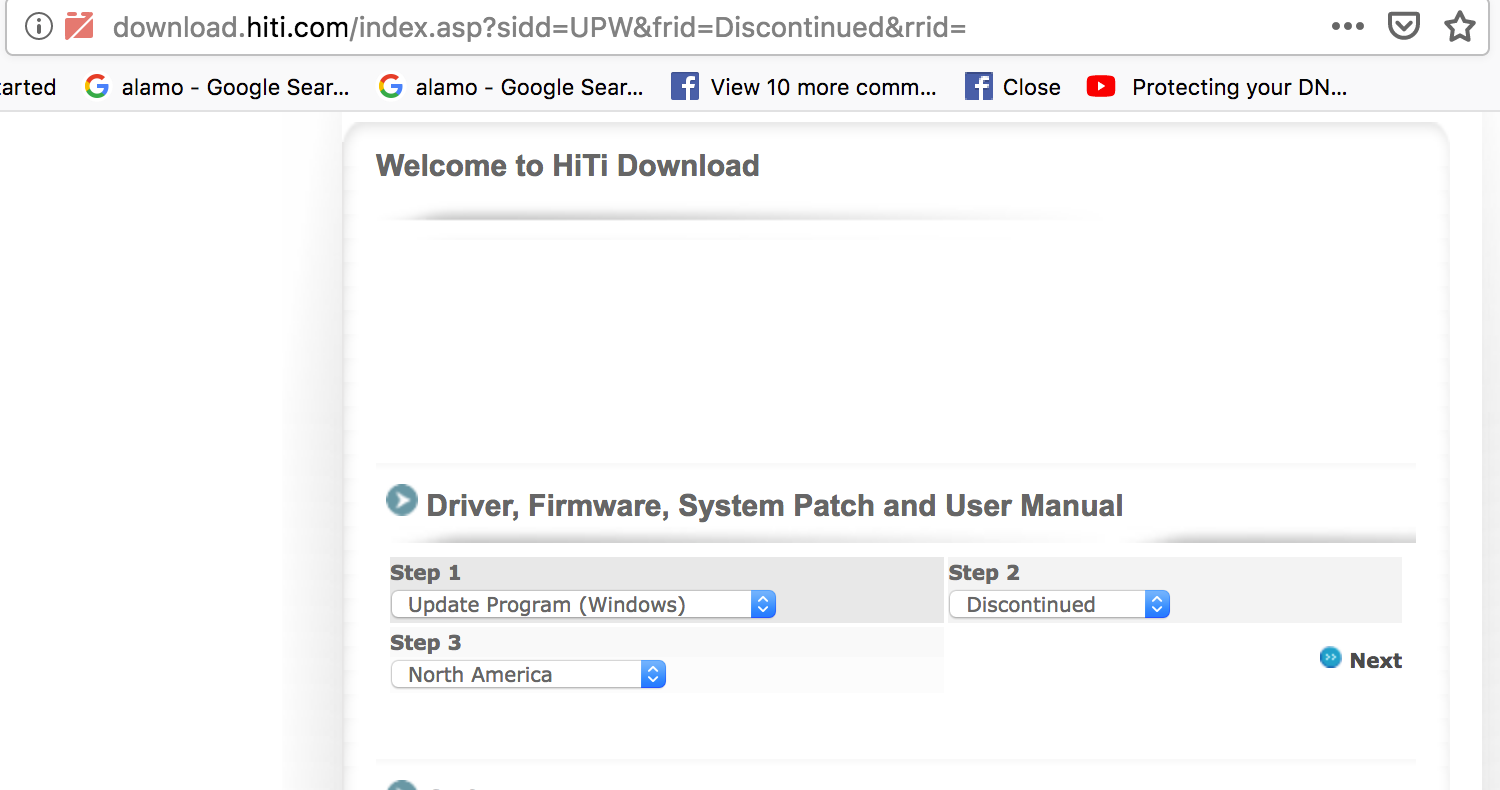Click the Step 3 label
This screenshot has height=790, width=1500.
tap(425, 643)
